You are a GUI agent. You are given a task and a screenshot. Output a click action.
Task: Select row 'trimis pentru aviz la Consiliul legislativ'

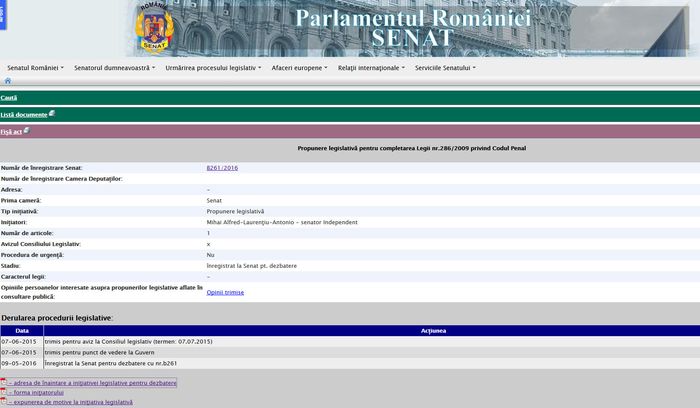[350, 341]
